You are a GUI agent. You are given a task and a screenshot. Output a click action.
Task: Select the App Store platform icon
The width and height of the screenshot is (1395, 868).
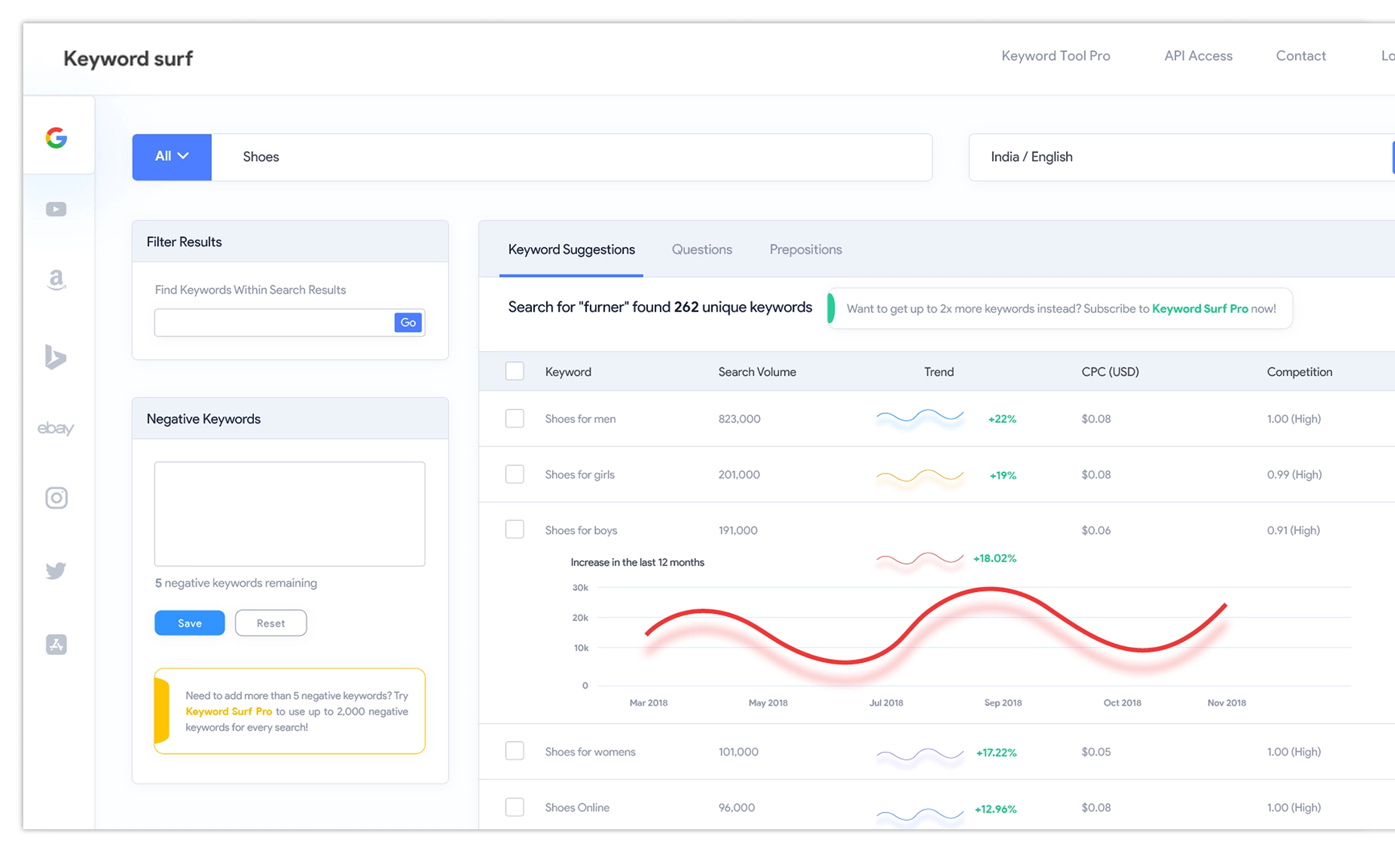coord(57,643)
